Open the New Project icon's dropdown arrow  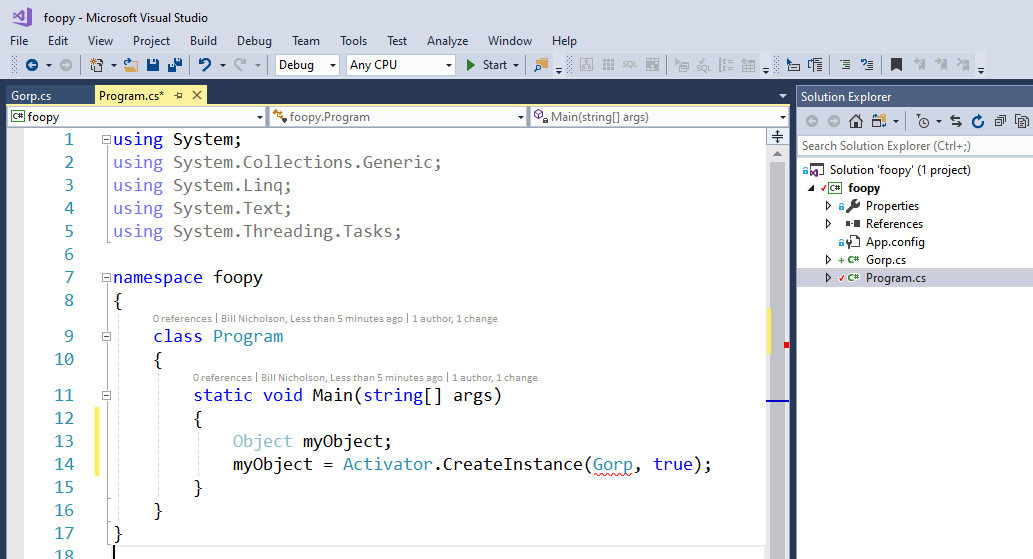click(x=113, y=65)
